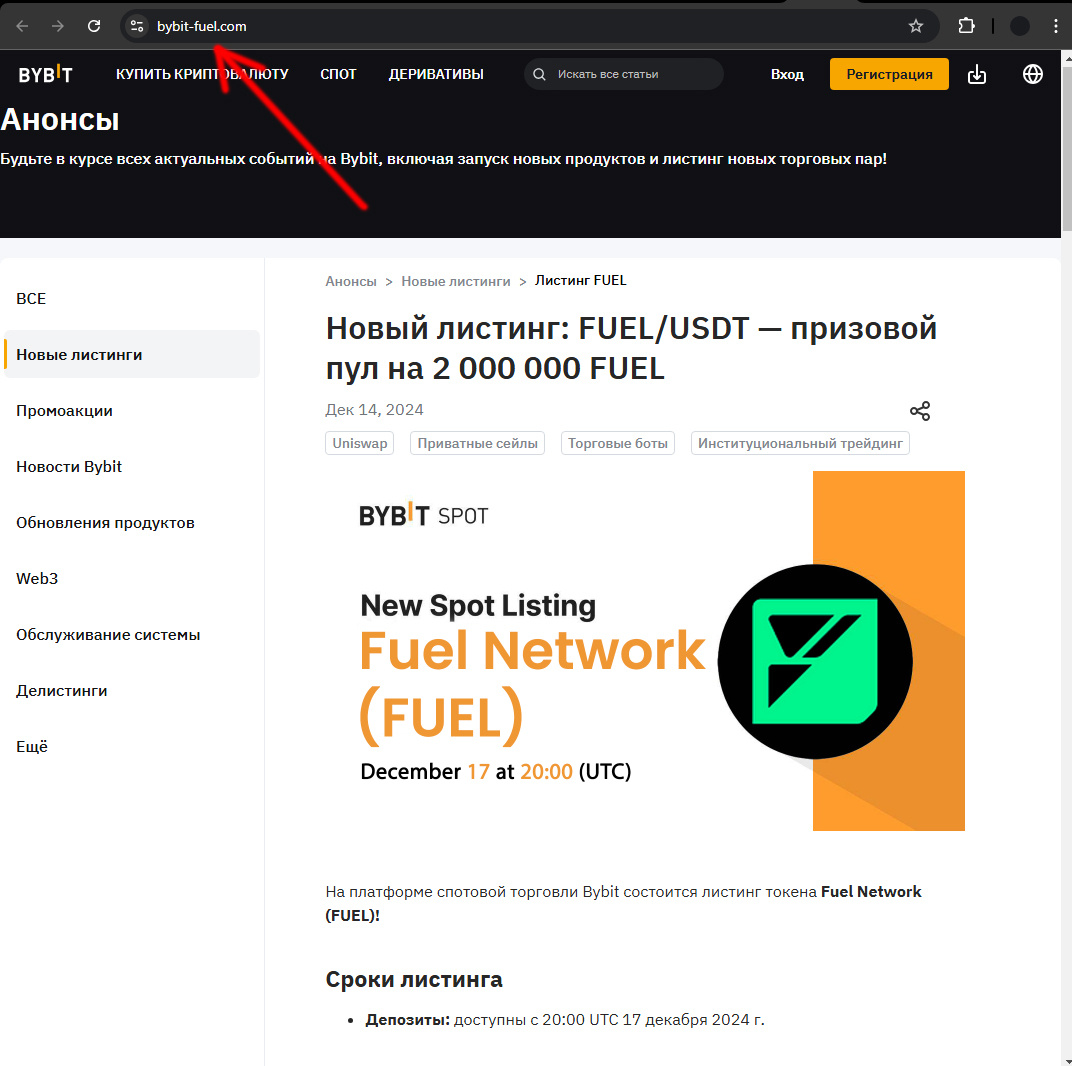The height and width of the screenshot is (1066, 1072).
Task: Reload the page with refresh icon
Action: click(94, 26)
